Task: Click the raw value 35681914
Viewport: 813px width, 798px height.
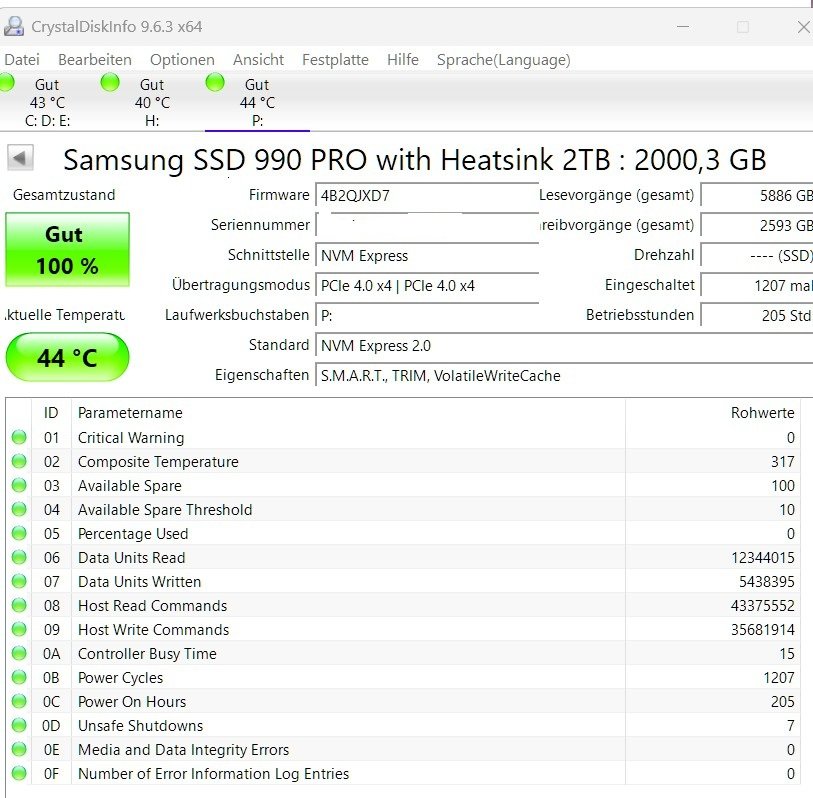Action: (x=763, y=629)
